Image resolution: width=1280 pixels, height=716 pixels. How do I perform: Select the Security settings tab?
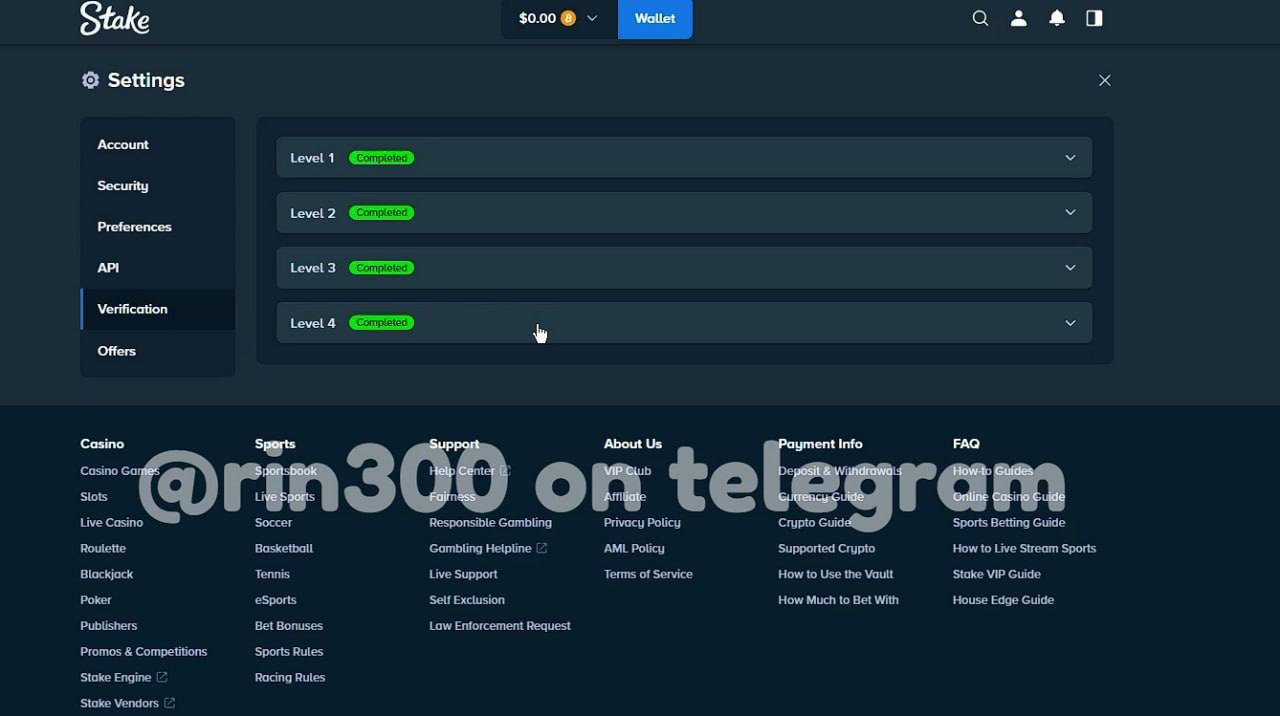[158, 185]
